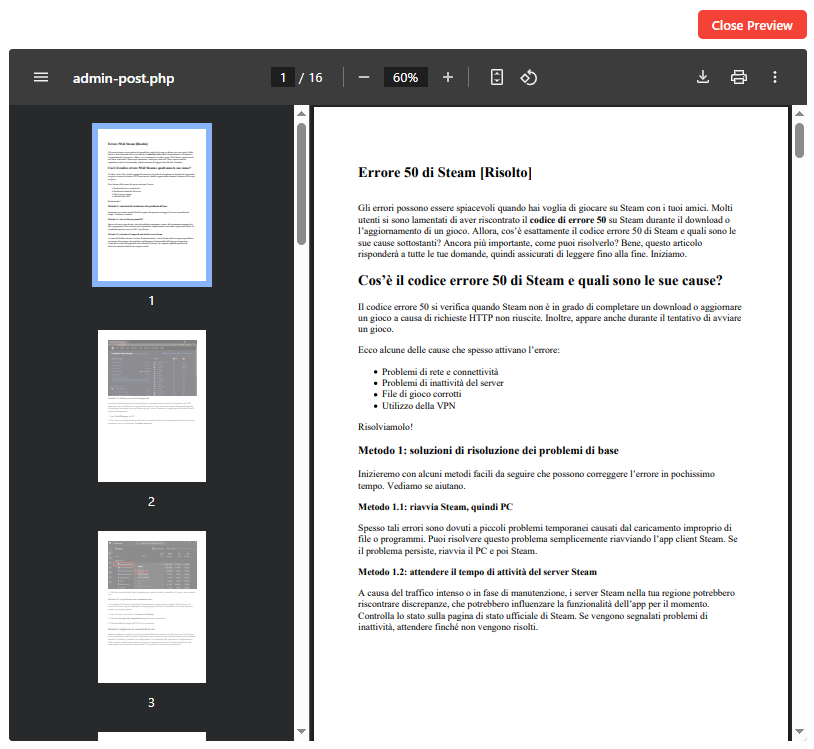Click the zoom out minus icon
The width and height of the screenshot is (814, 749).
tap(364, 77)
